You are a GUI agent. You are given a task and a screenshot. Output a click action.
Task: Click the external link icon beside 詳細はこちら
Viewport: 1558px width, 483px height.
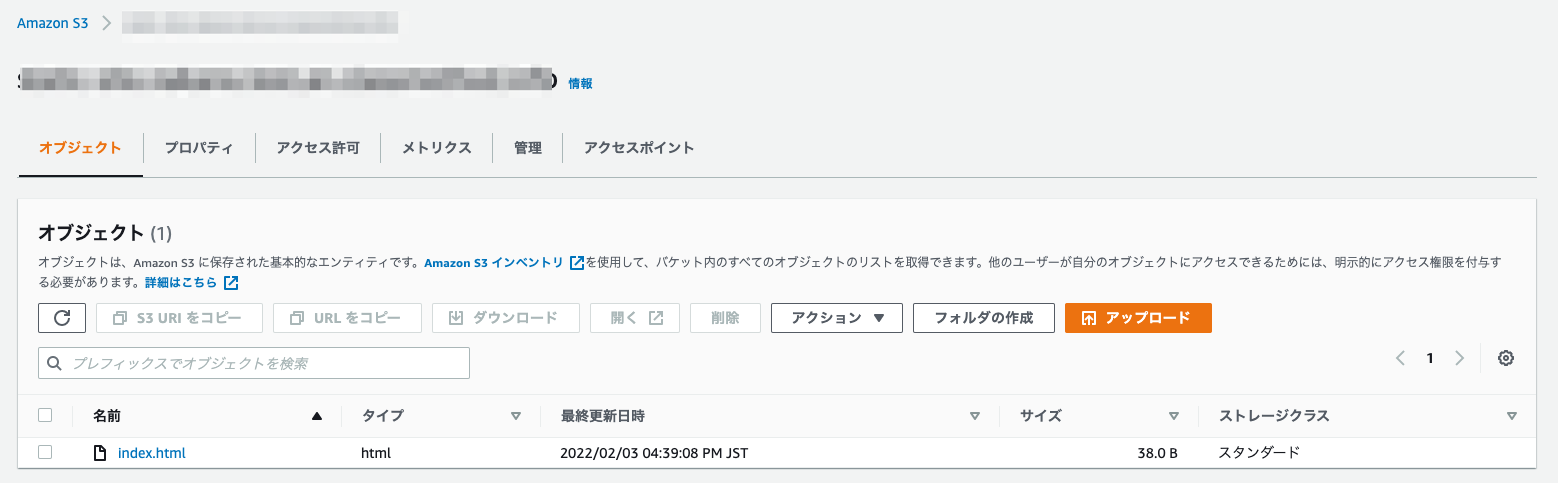[231, 283]
